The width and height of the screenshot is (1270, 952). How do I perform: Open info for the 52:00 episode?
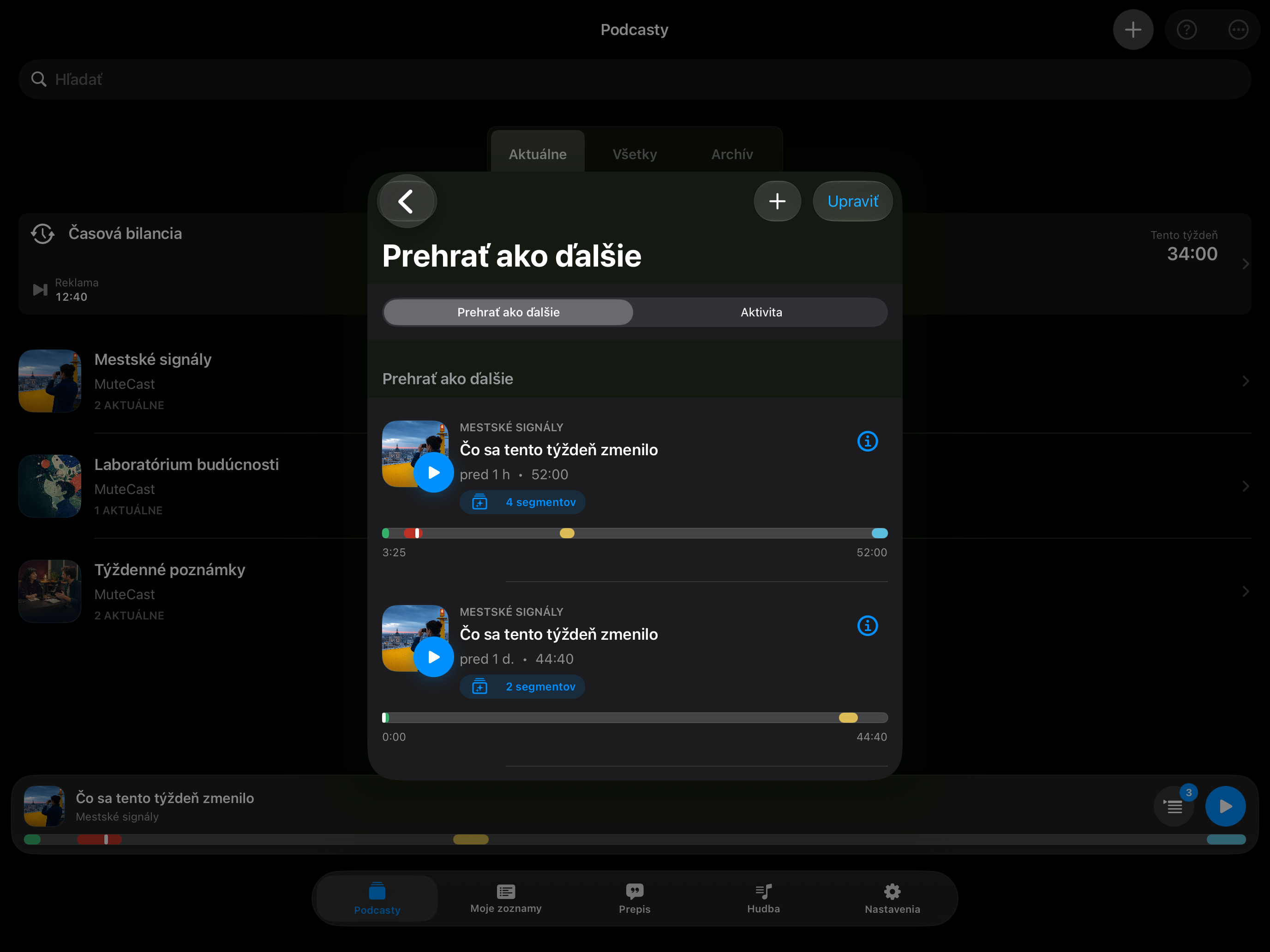867,441
